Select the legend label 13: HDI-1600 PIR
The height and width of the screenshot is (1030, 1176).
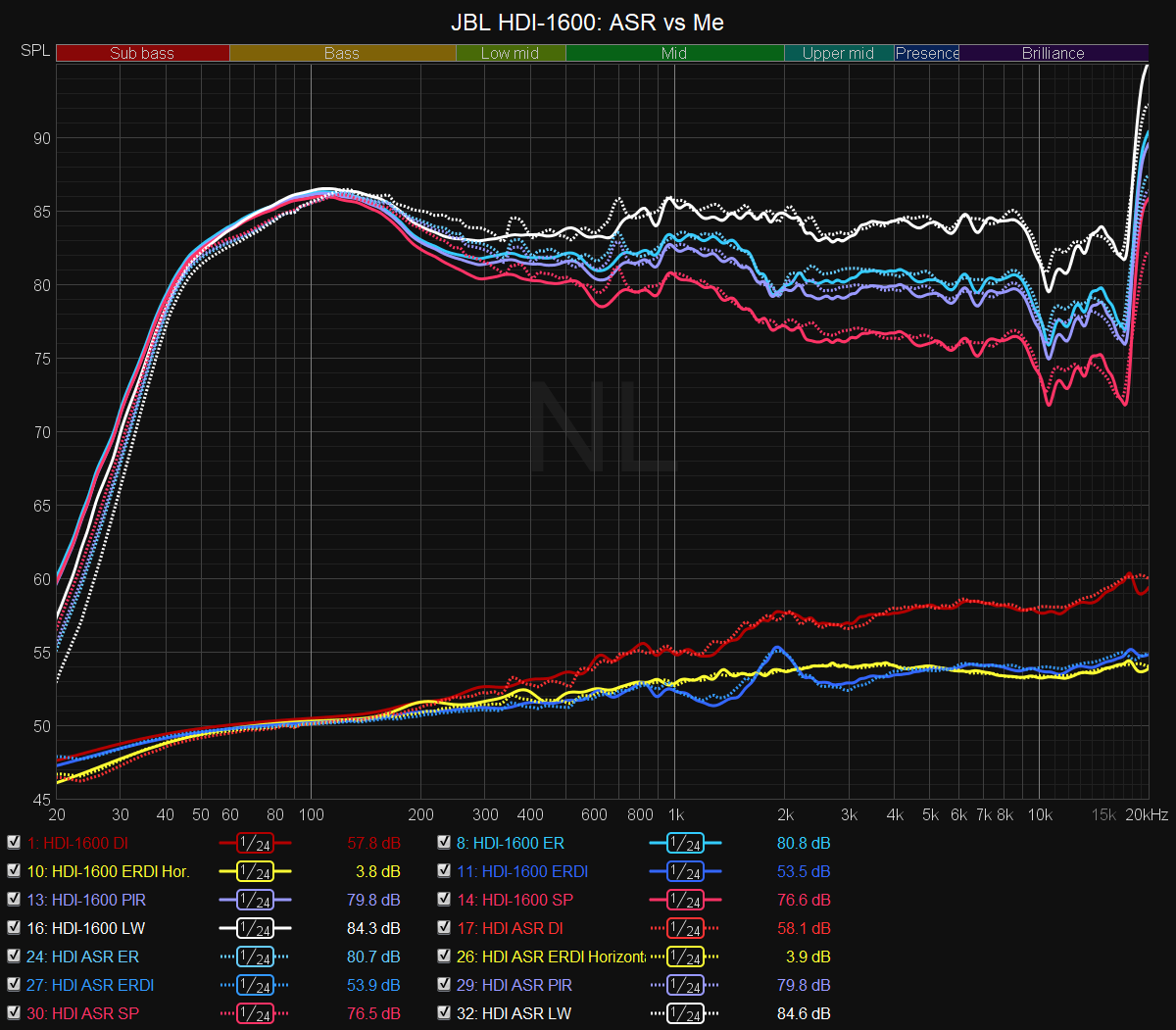click(86, 900)
